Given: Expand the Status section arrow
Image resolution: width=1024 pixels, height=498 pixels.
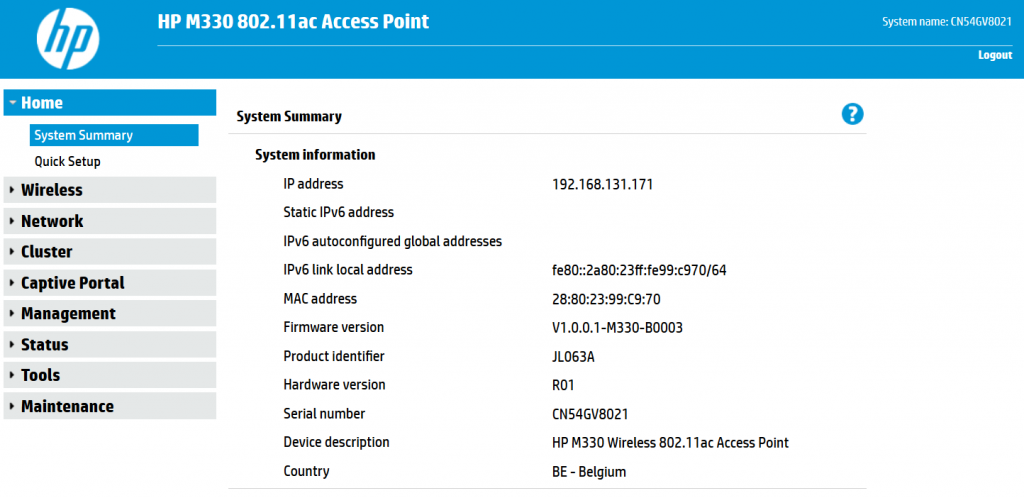Looking at the screenshot, I should pyautogui.click(x=12, y=345).
